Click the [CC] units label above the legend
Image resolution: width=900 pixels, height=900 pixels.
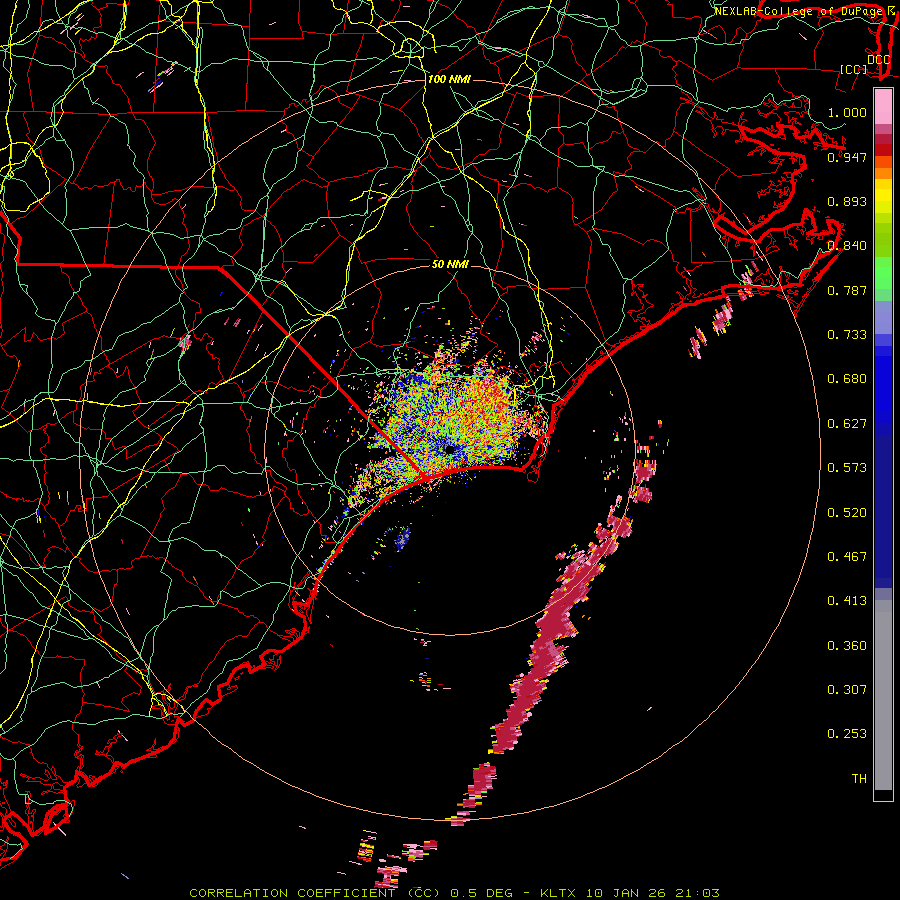pyautogui.click(x=853, y=69)
